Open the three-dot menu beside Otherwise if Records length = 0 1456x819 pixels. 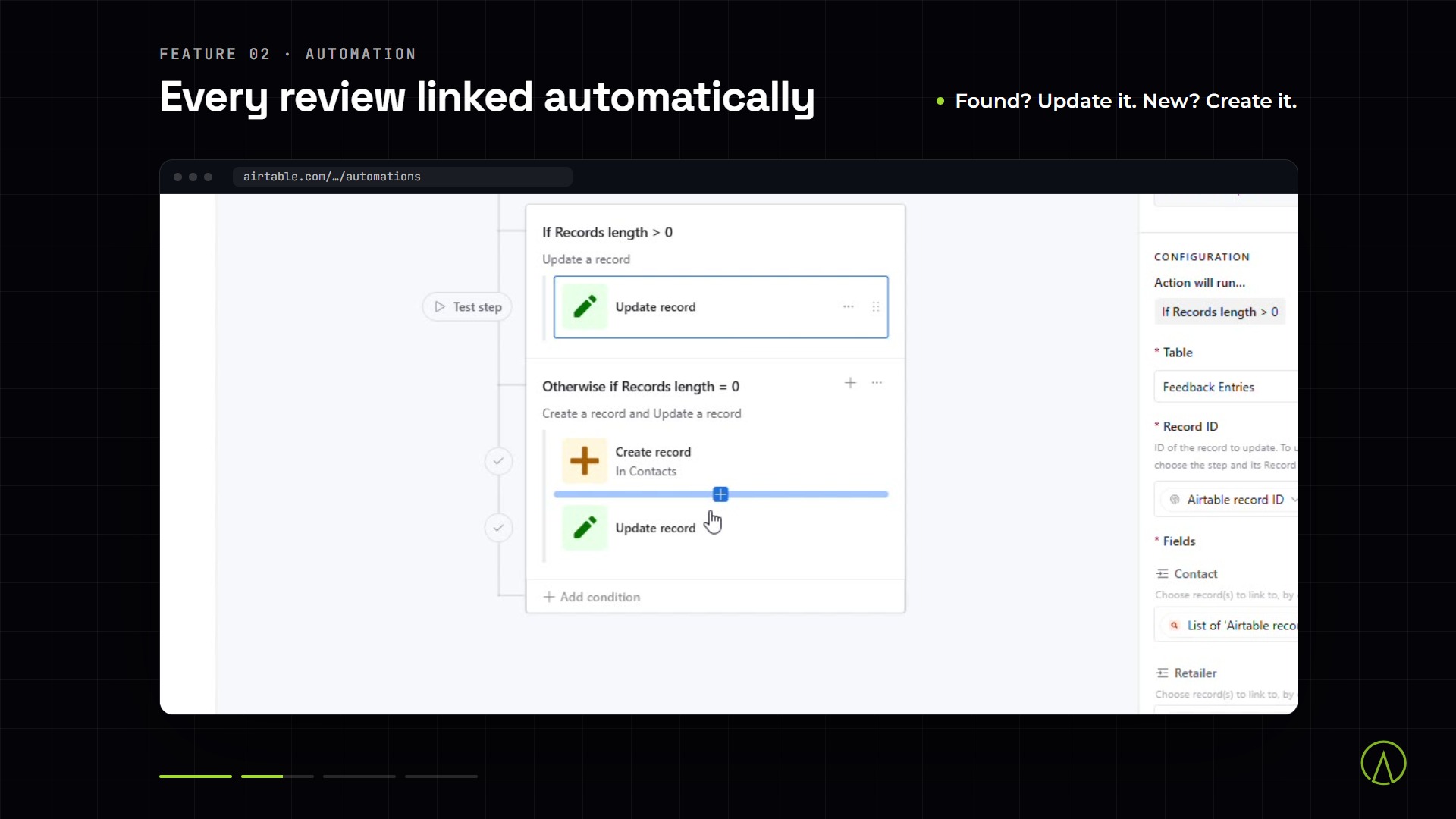coord(877,383)
